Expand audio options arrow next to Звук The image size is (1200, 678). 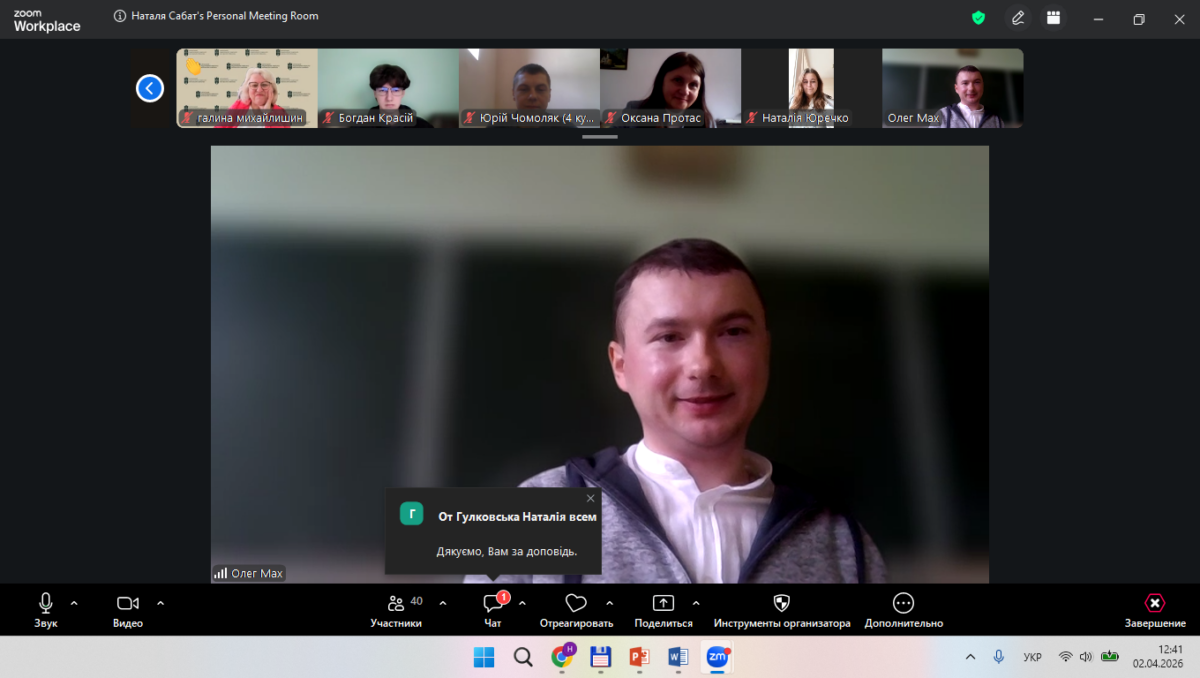click(74, 603)
